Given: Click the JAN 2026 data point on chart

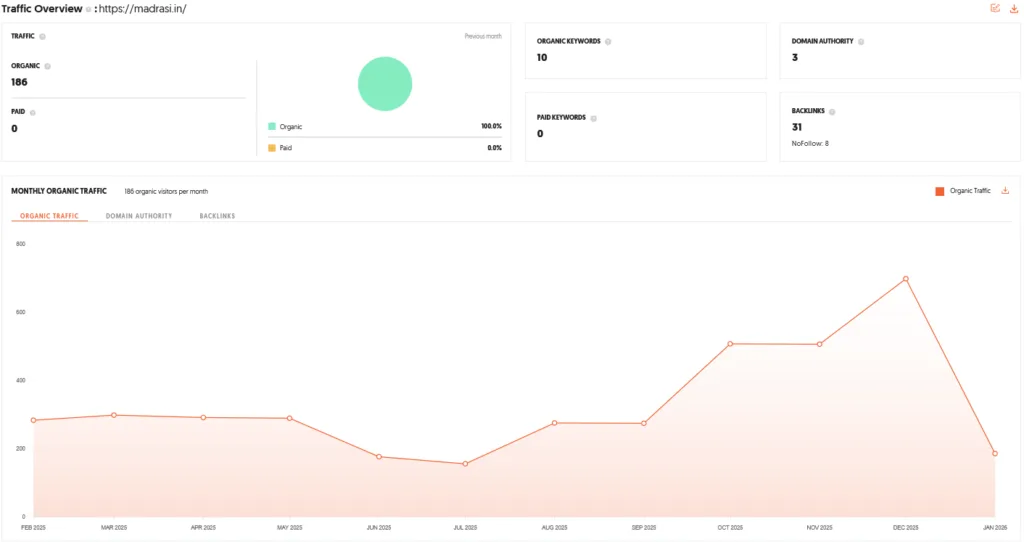Looking at the screenshot, I should [995, 453].
